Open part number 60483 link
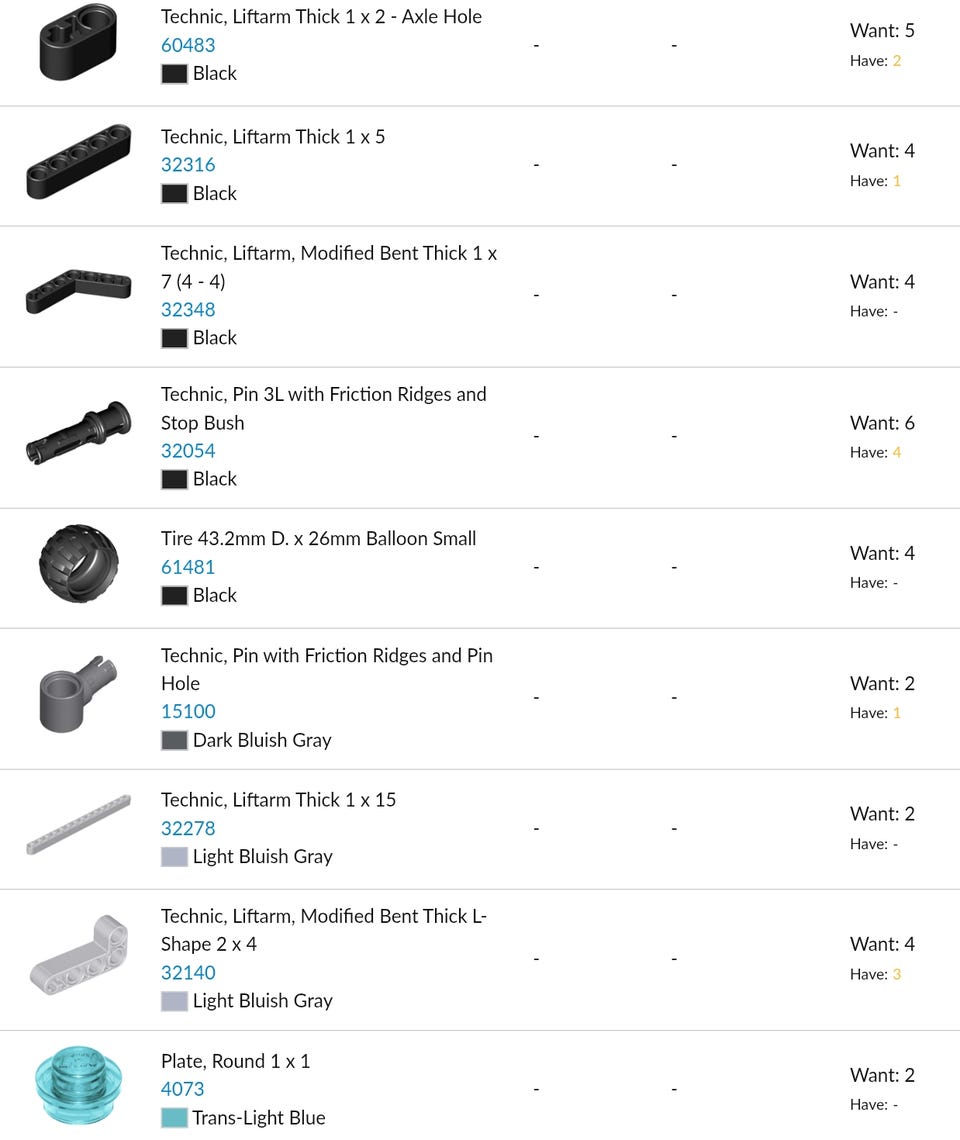The width and height of the screenshot is (960, 1140). [188, 45]
